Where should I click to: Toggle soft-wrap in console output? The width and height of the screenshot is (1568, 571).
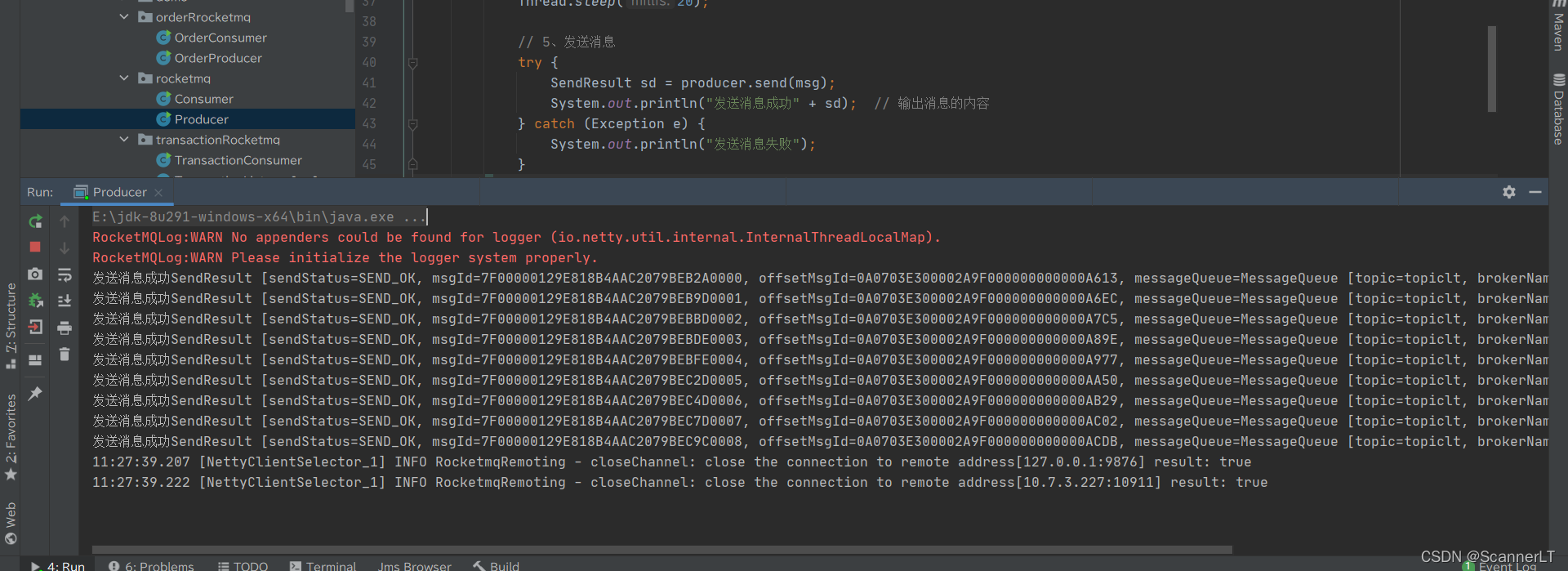click(65, 274)
